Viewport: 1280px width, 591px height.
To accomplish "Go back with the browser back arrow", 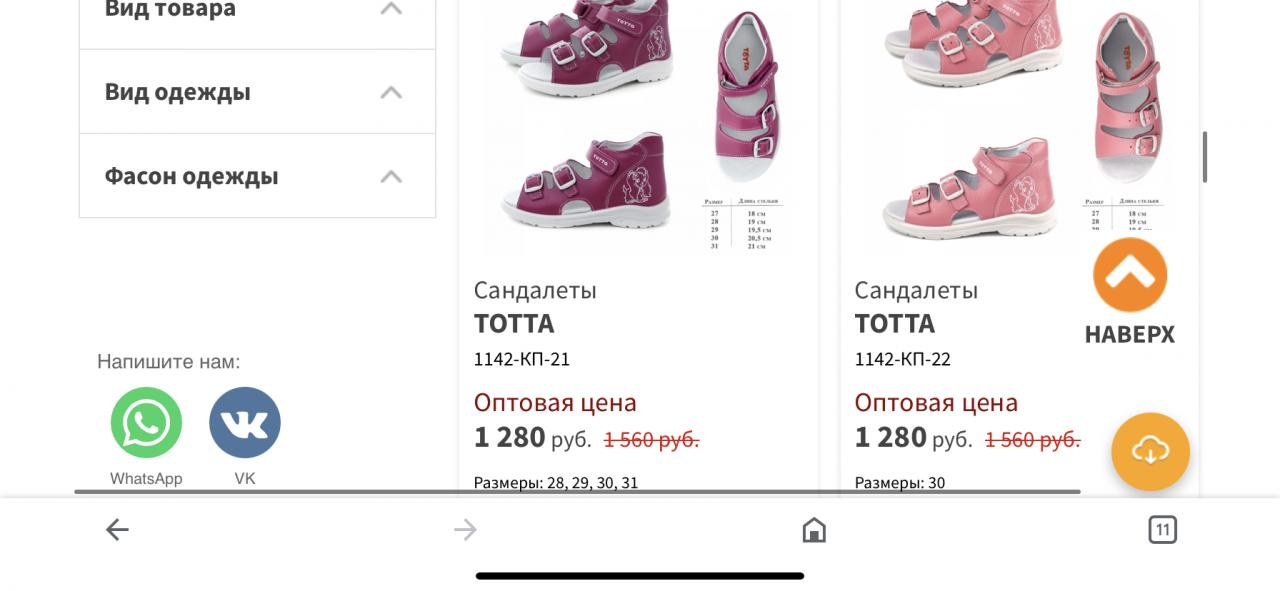I will click(x=117, y=530).
